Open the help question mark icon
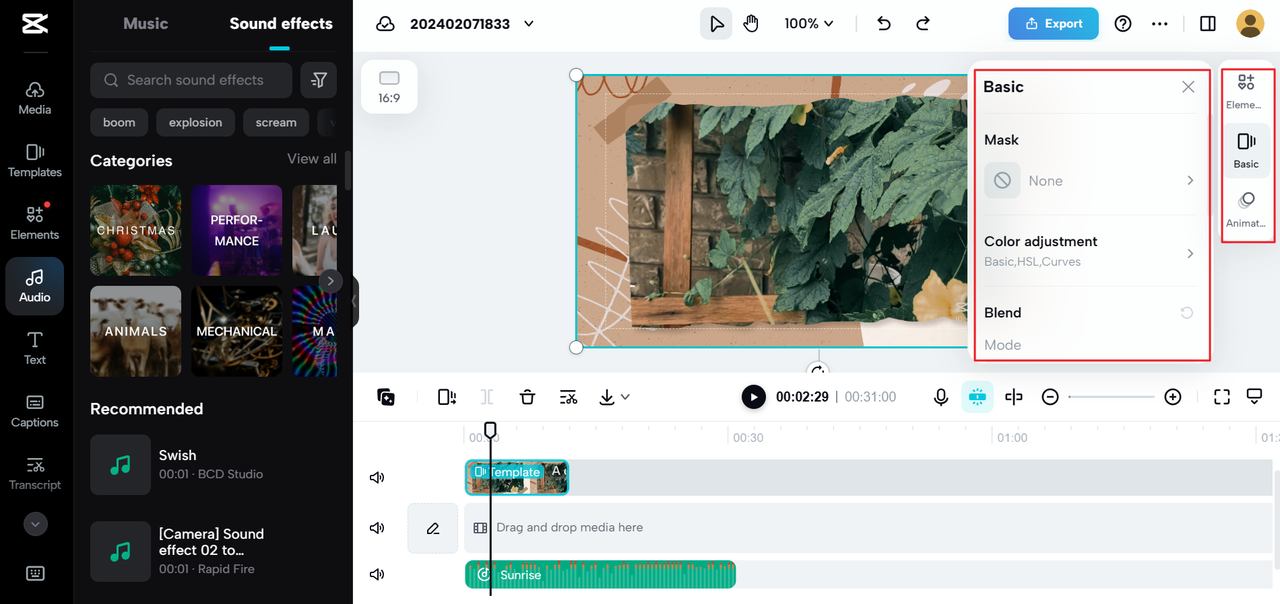This screenshot has width=1280, height=604. pyautogui.click(x=1123, y=24)
